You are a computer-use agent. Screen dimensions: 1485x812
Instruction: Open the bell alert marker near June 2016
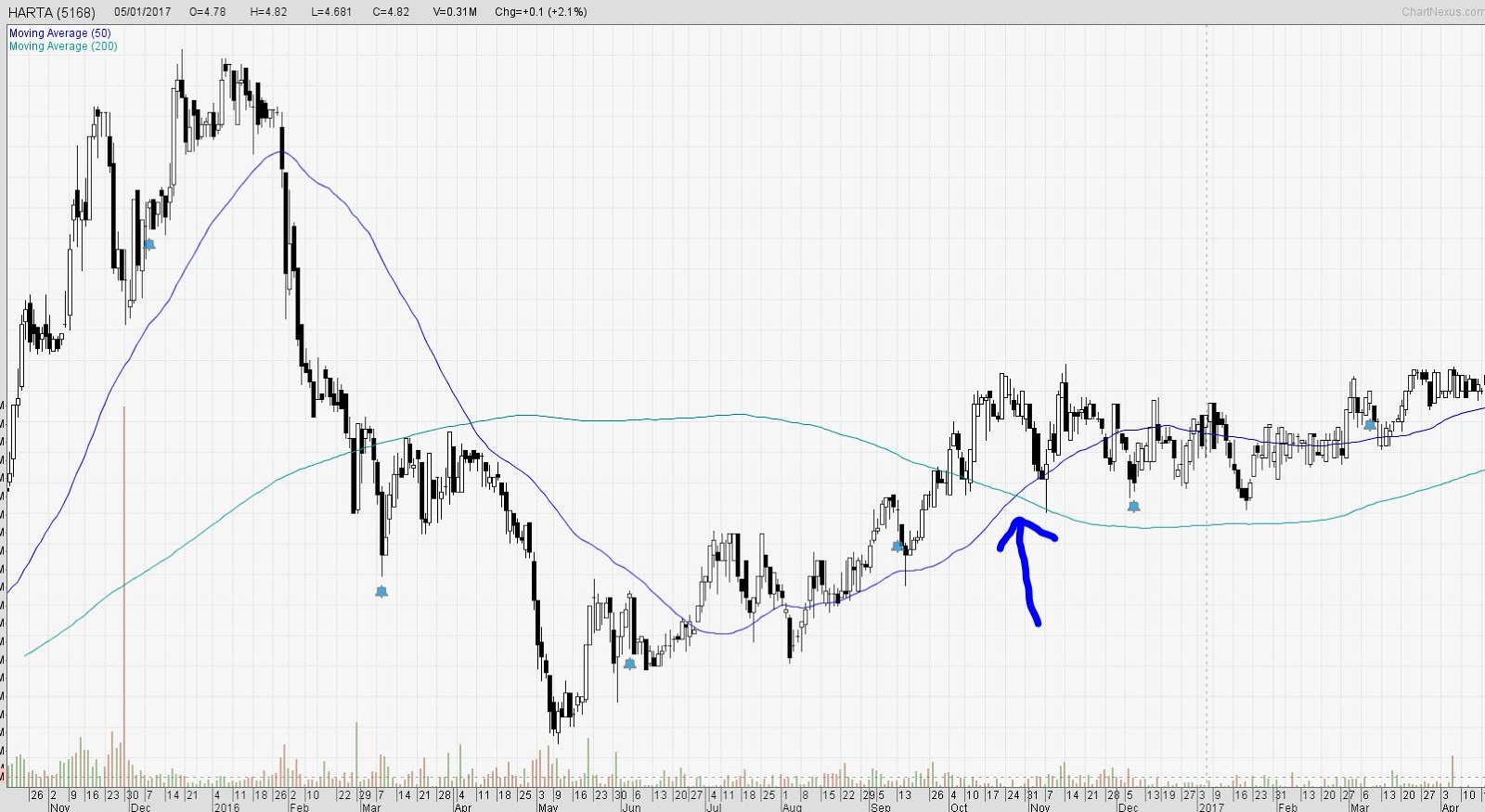(x=630, y=664)
